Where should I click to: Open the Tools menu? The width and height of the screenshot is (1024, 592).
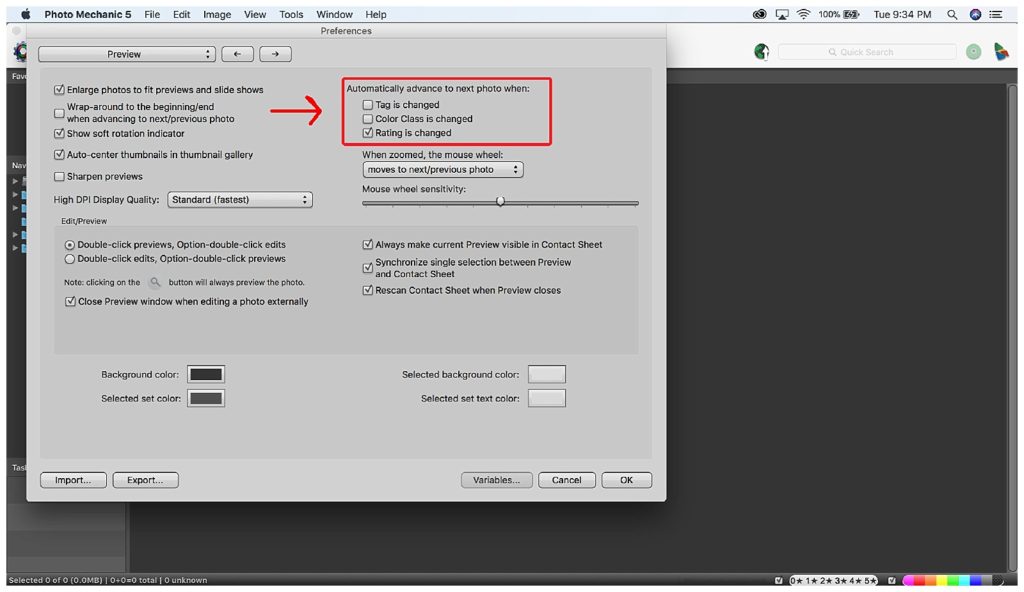291,14
